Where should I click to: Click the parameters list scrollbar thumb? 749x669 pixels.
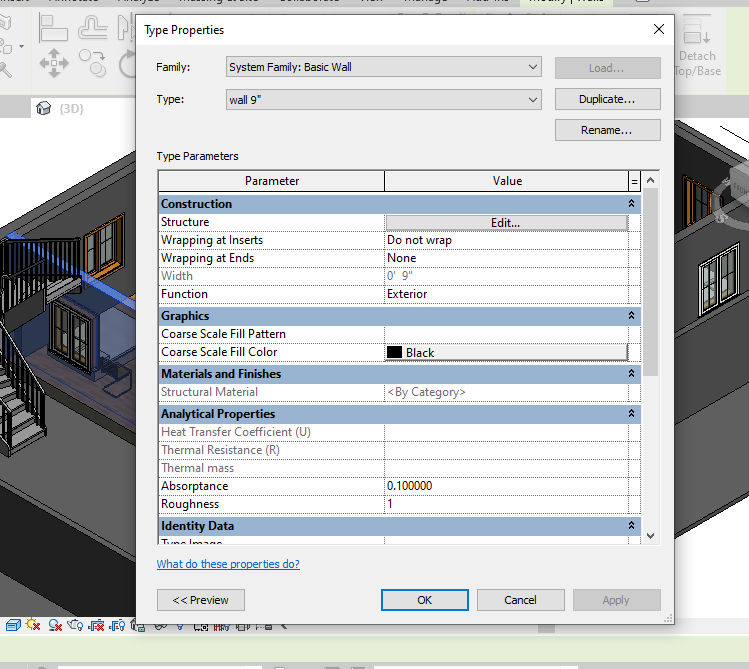(650, 282)
